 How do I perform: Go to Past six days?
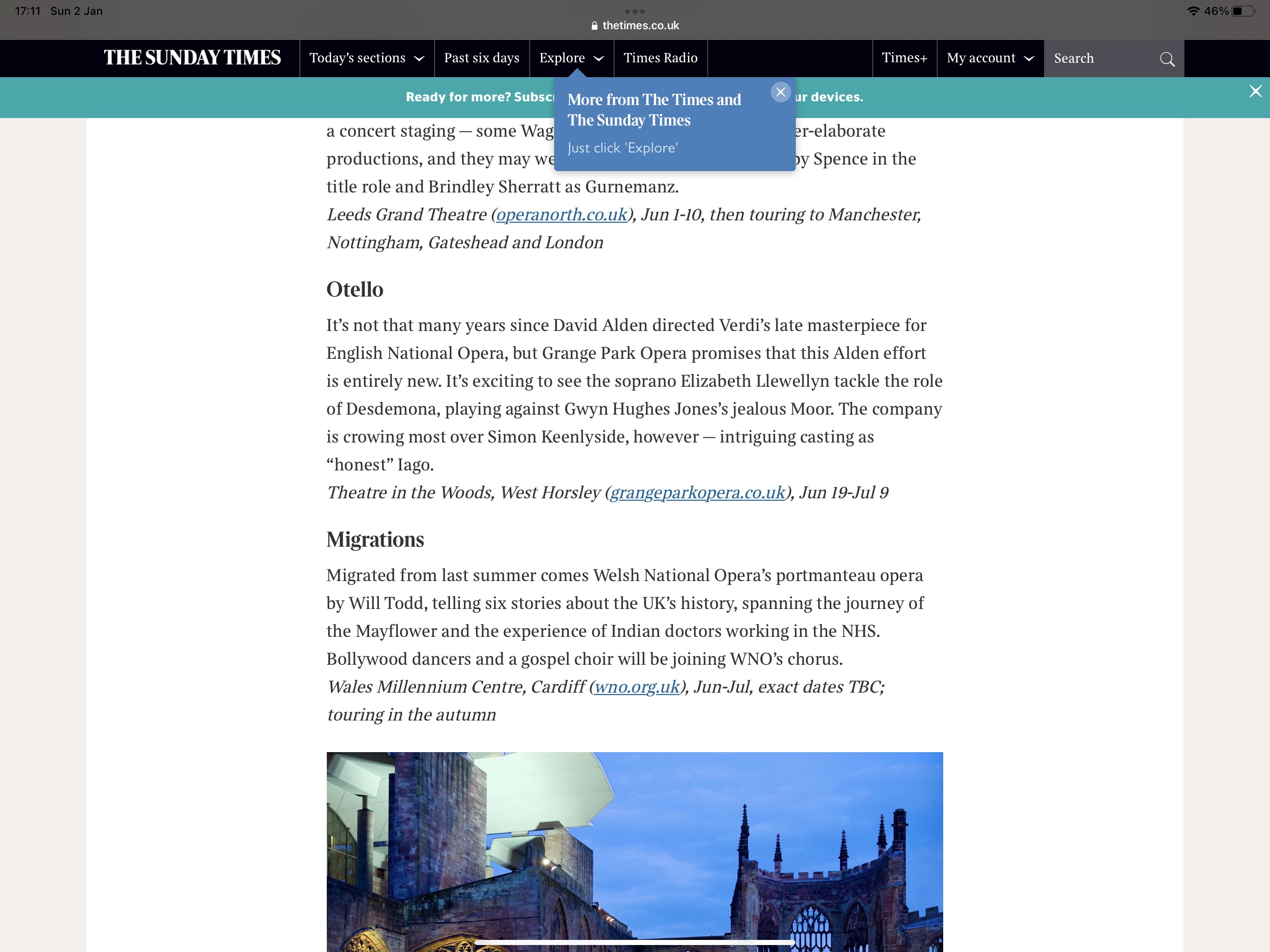481,58
